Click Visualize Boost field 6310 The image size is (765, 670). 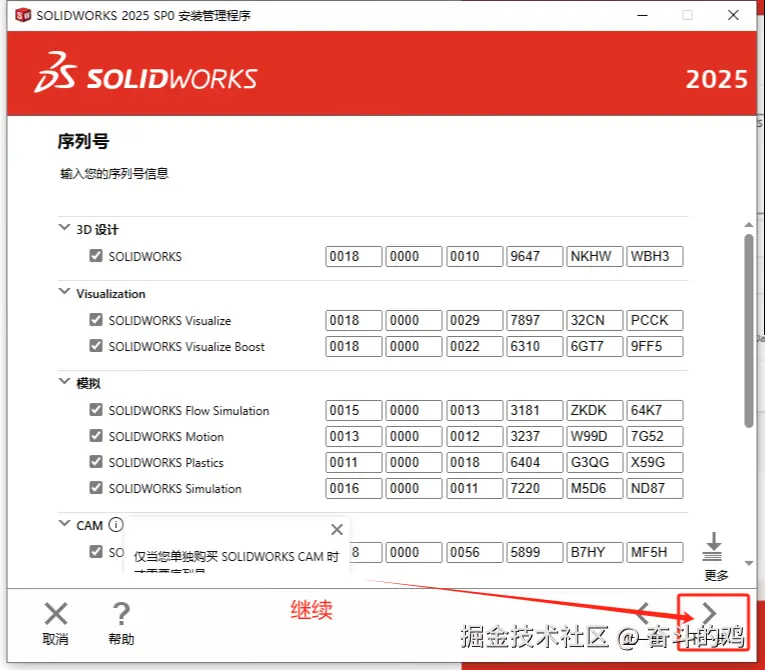[535, 346]
